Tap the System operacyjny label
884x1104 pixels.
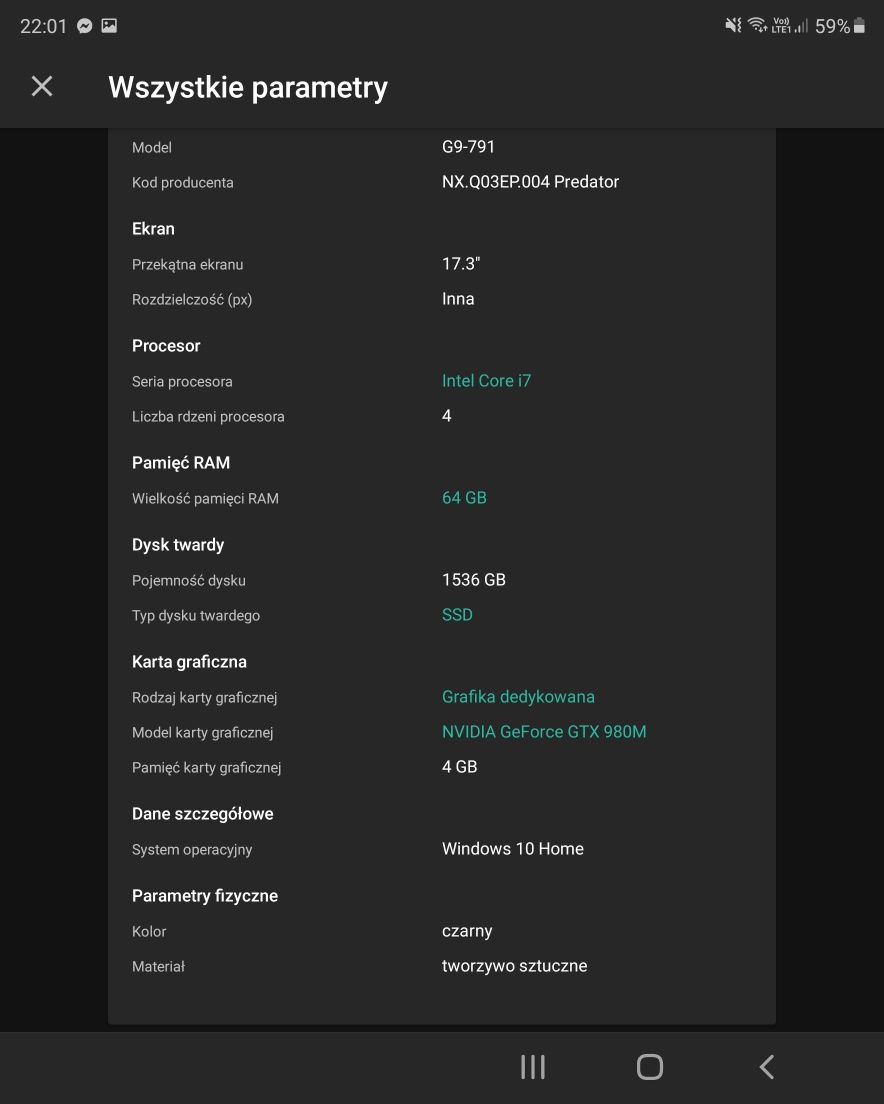[191, 850]
